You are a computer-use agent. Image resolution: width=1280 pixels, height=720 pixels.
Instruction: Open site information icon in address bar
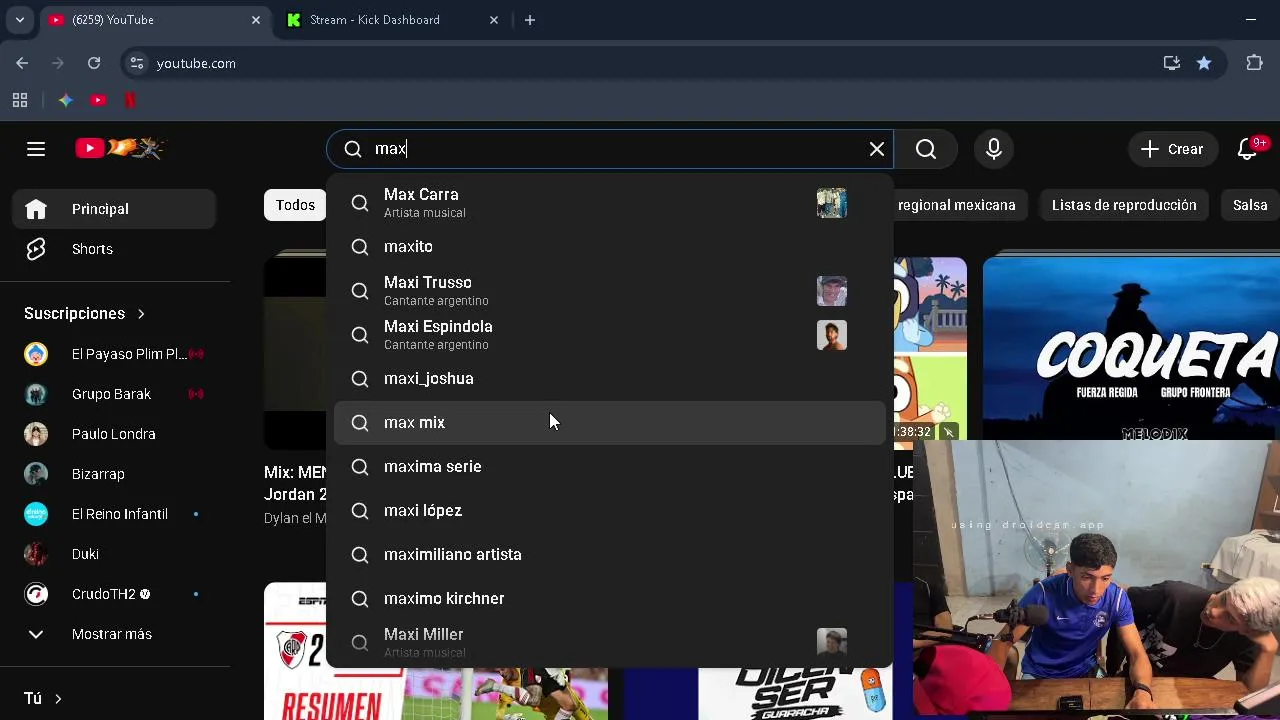(137, 63)
